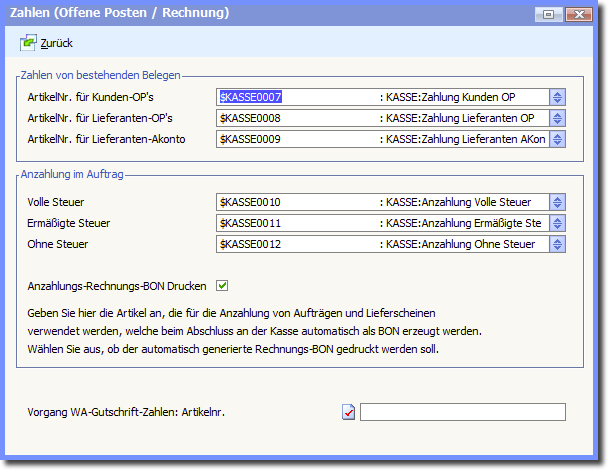Open selector for Lieferanten-Akonto article number

click(558, 139)
